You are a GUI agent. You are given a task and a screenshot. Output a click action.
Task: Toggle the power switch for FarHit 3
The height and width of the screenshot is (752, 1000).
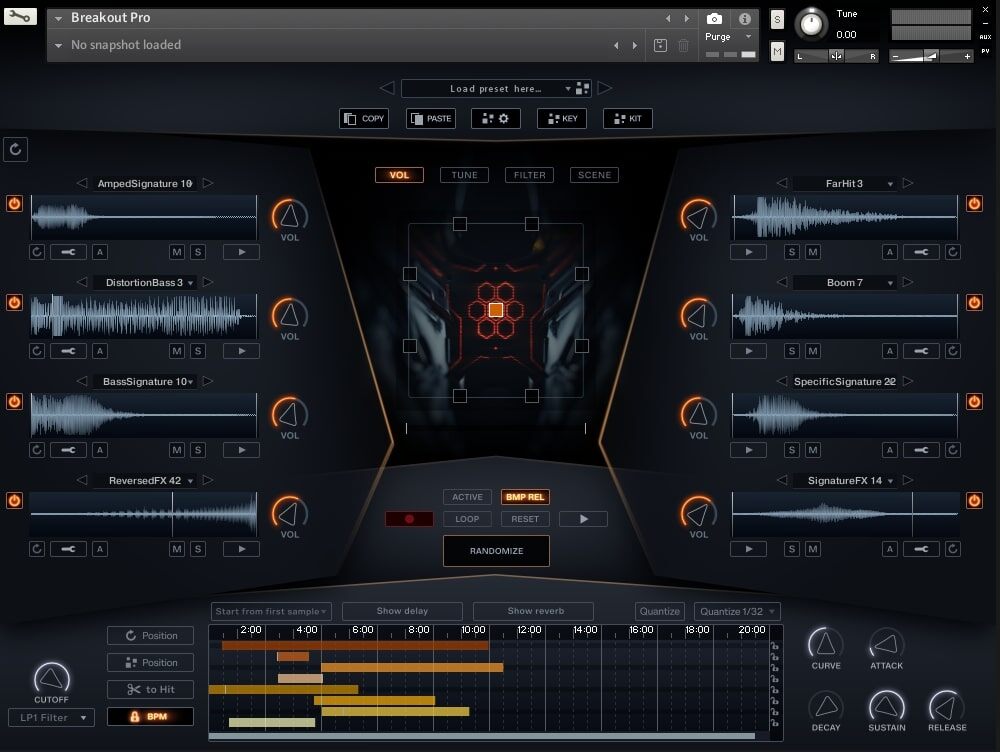[x=974, y=203]
